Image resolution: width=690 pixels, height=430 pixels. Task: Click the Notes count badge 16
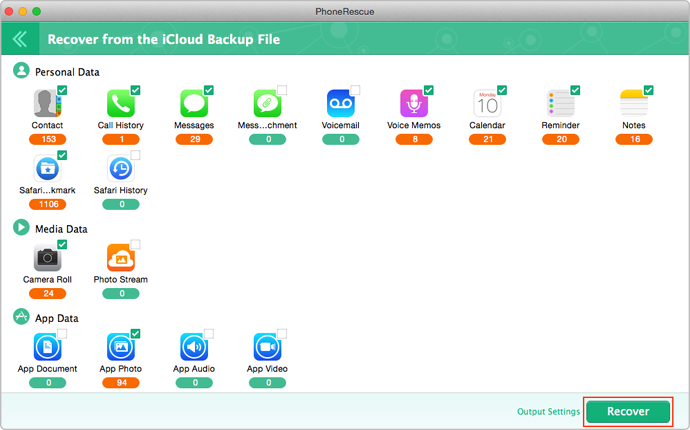[x=634, y=139]
